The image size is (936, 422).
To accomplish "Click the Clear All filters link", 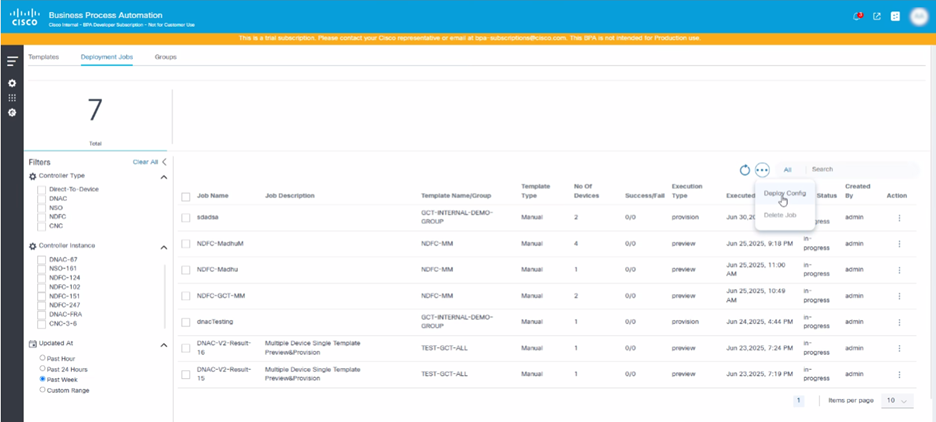I will click(146, 162).
